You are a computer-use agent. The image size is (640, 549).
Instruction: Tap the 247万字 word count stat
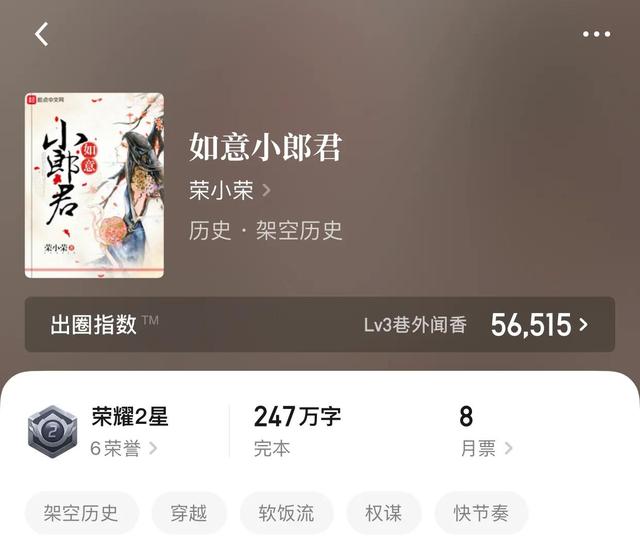point(297,416)
